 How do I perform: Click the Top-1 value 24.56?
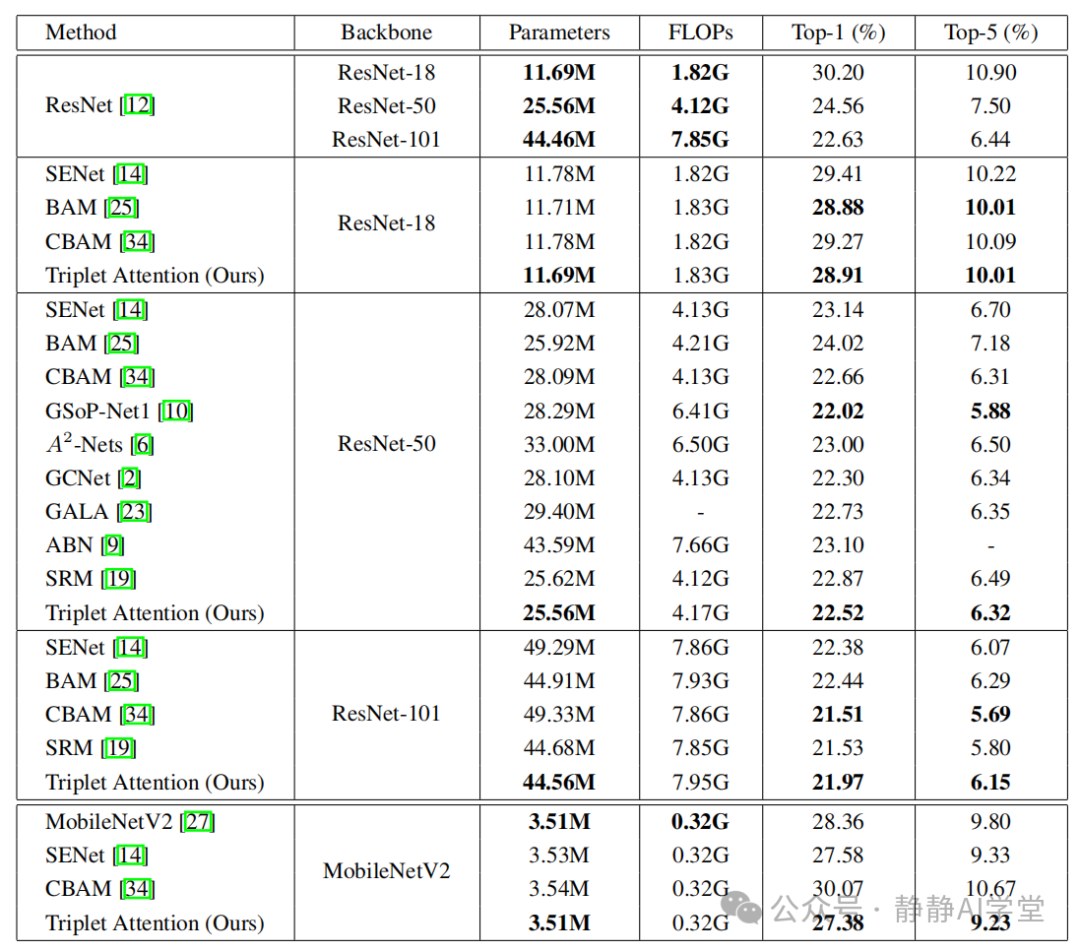(x=838, y=106)
